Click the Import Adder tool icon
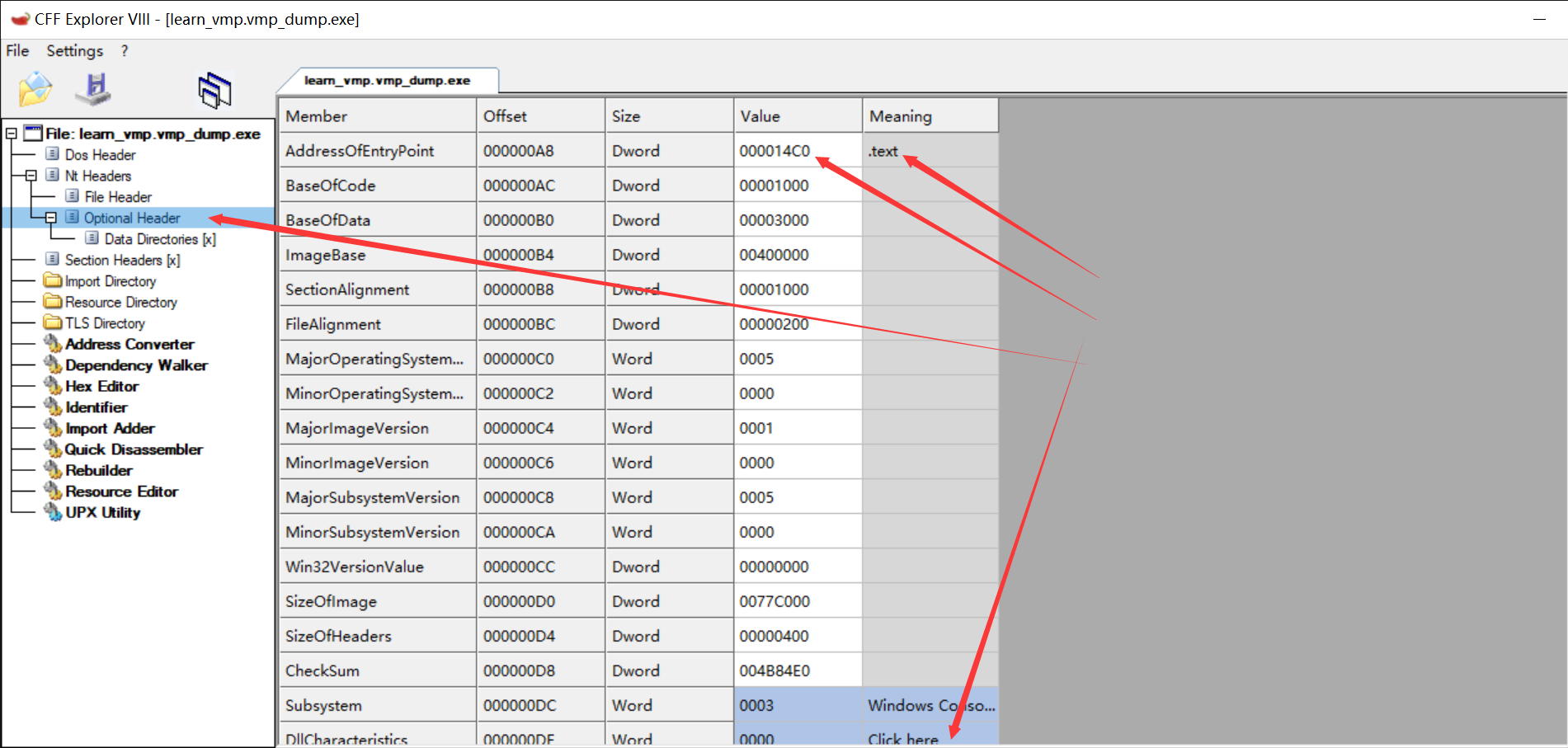 [x=53, y=428]
